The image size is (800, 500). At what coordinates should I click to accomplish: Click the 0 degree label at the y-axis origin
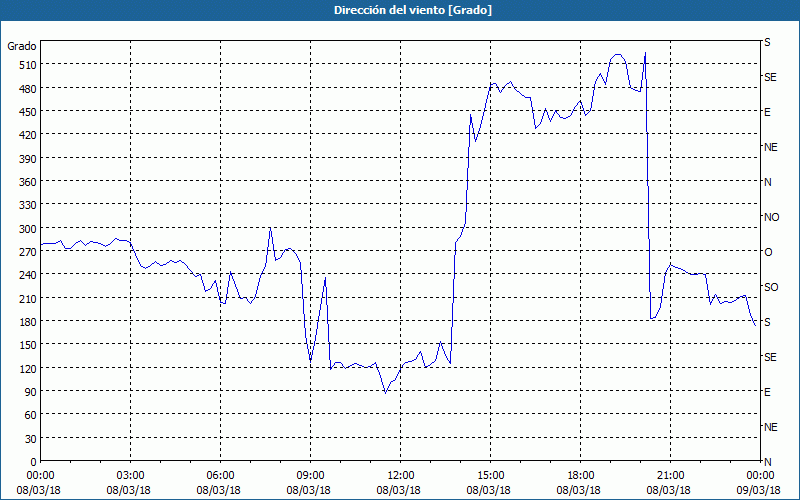(34, 462)
